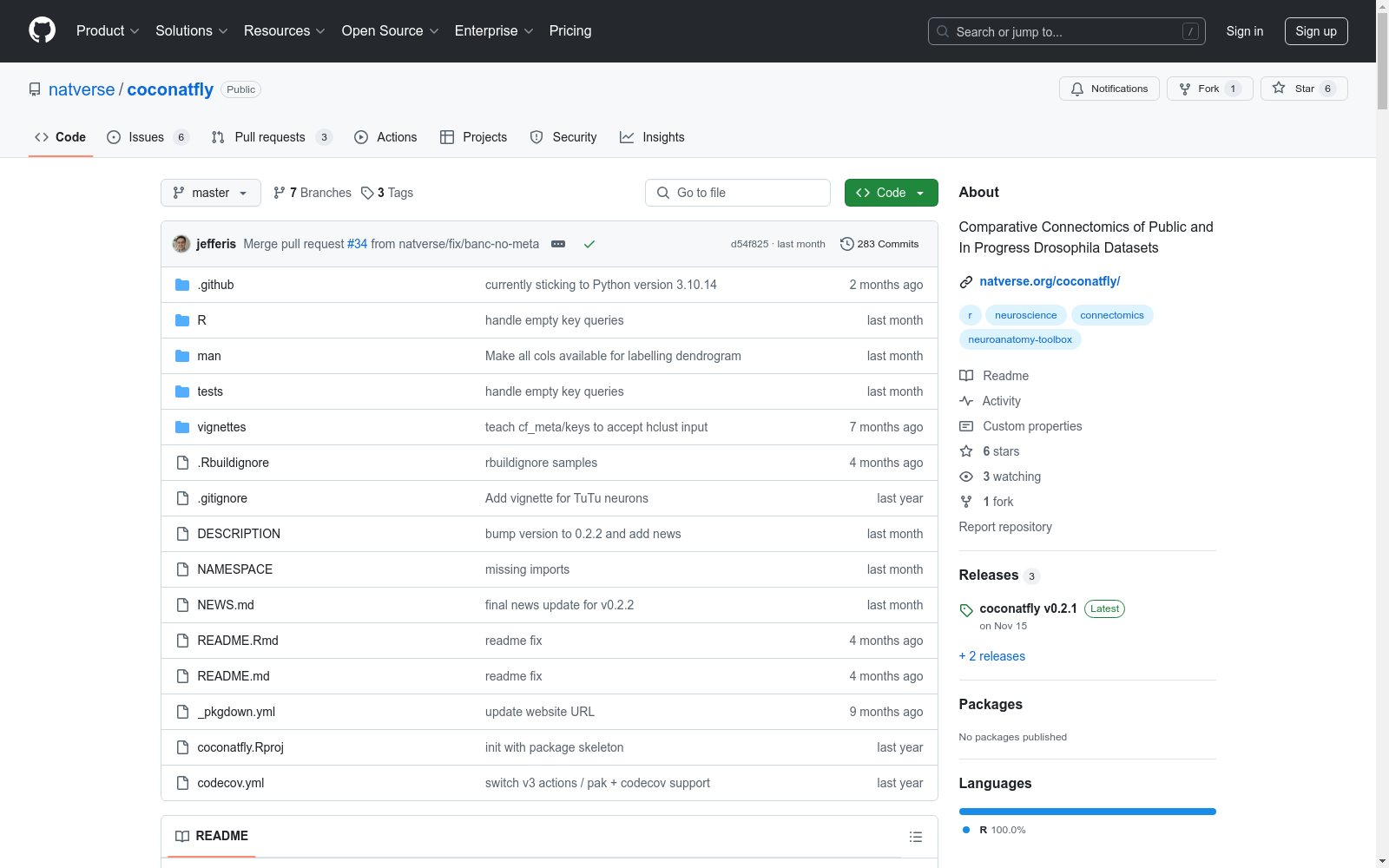Click jefferis avatar image
The image size is (1389, 868).
[x=181, y=244]
